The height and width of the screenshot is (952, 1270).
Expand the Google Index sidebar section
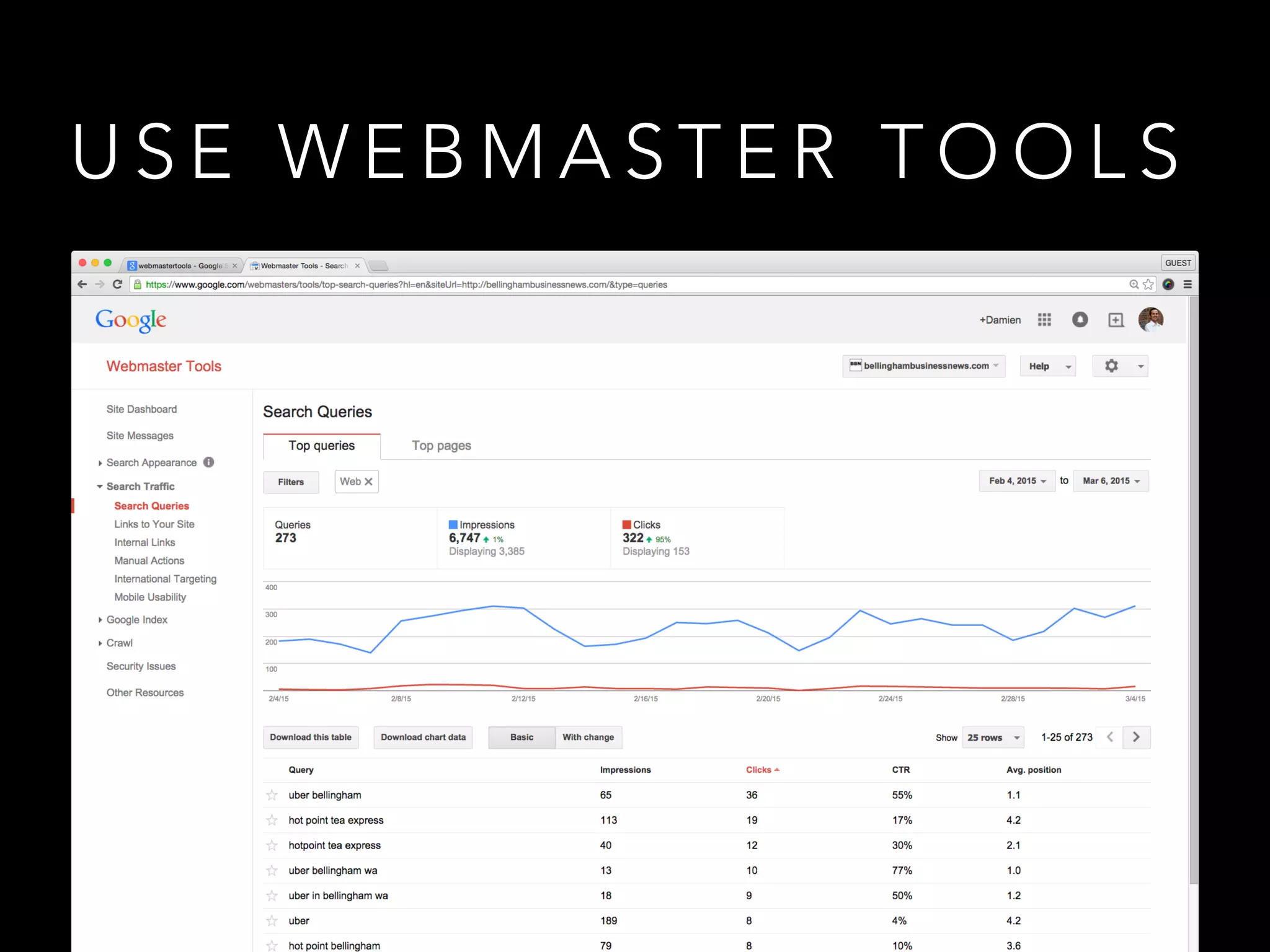click(136, 620)
